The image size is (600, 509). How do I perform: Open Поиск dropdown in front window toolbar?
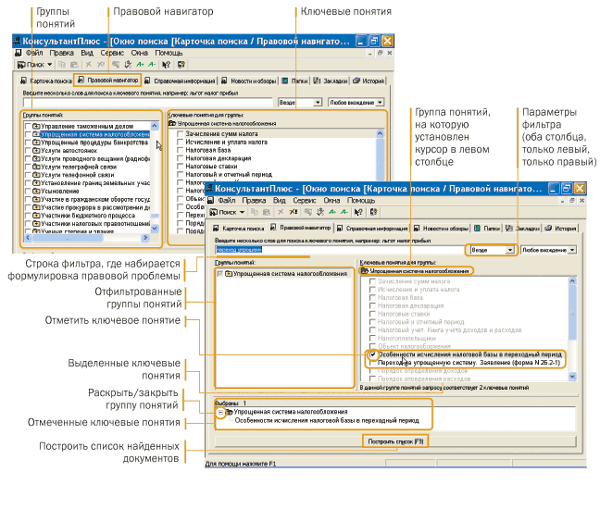click(x=242, y=212)
